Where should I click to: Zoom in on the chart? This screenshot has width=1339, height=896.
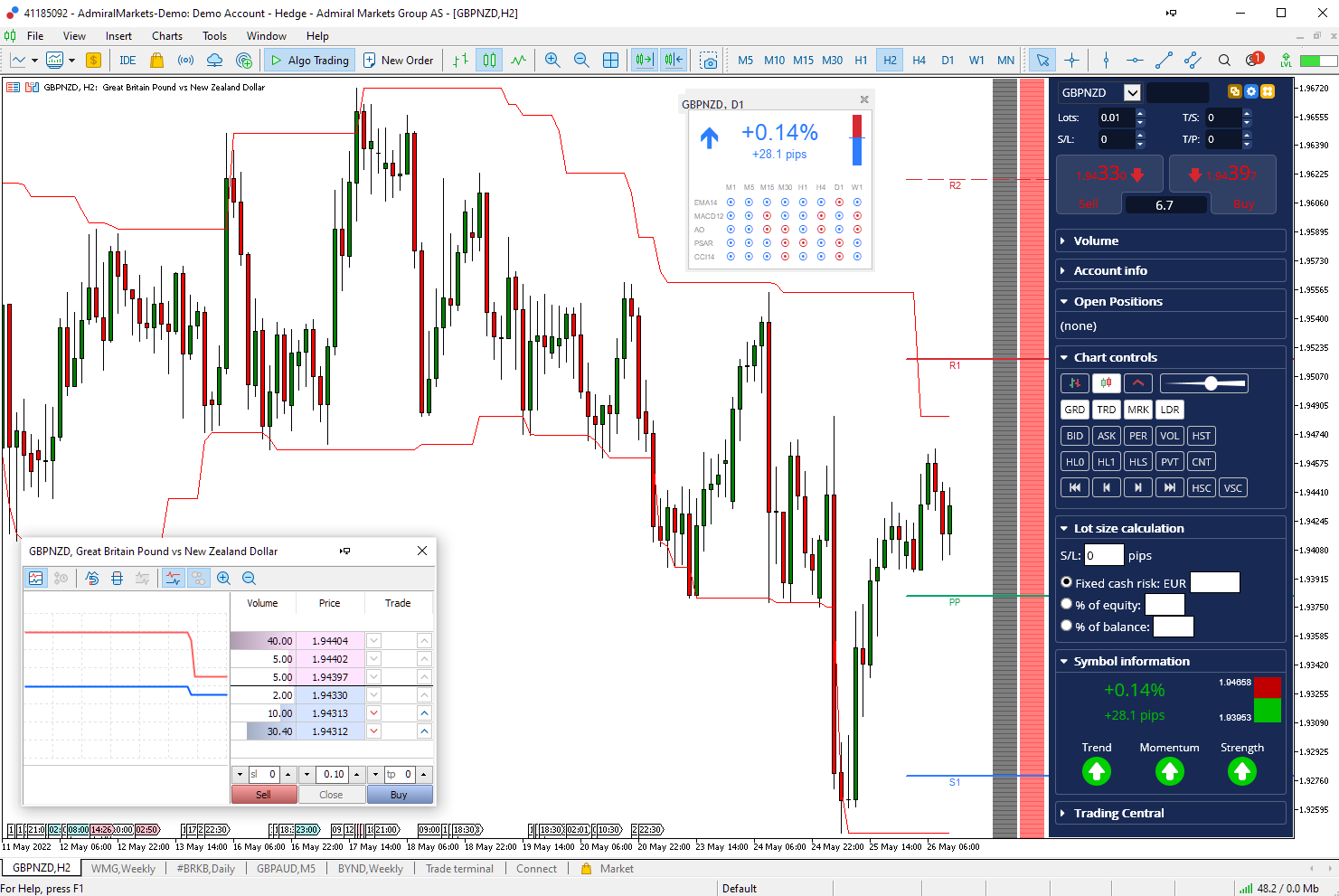(x=552, y=60)
